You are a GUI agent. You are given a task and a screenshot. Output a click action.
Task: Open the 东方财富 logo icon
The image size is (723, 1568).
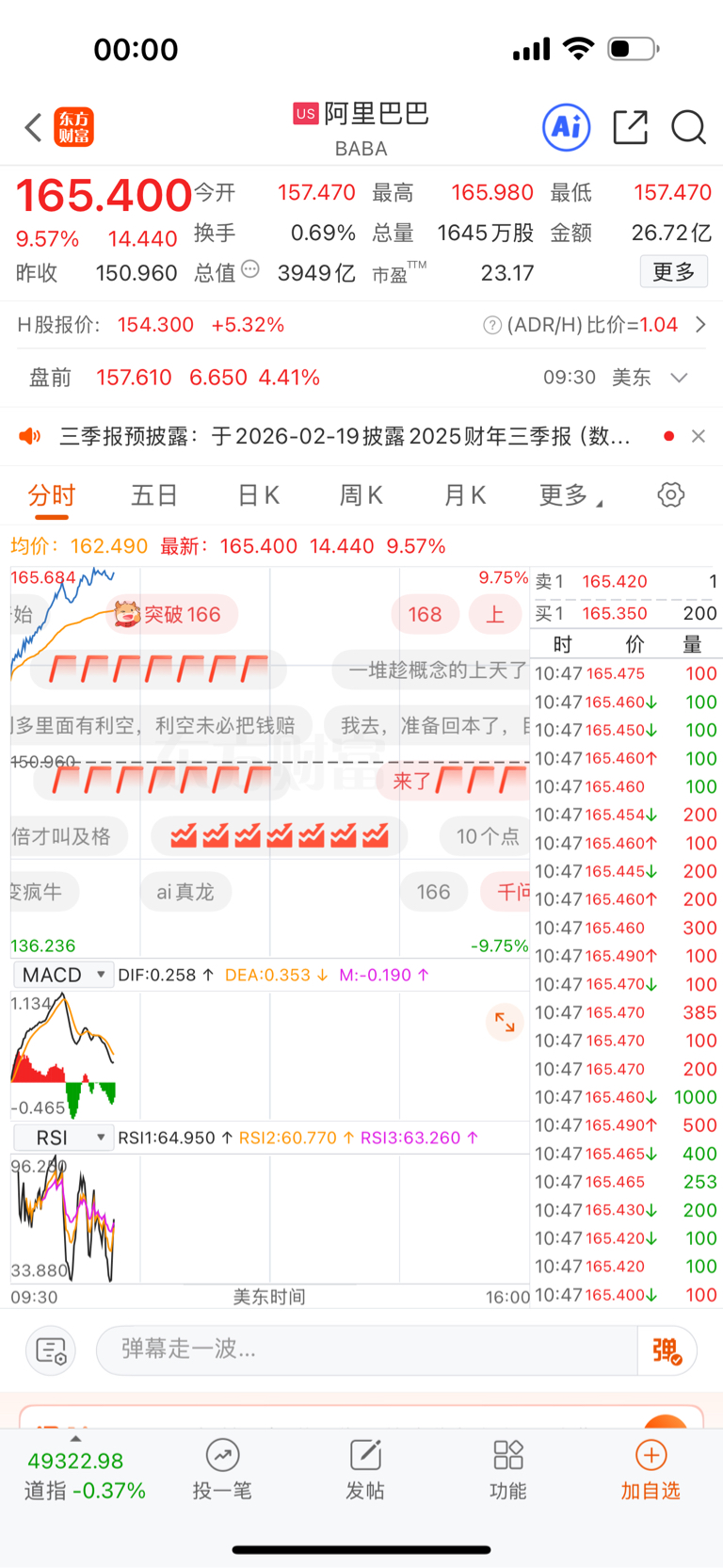[x=74, y=127]
